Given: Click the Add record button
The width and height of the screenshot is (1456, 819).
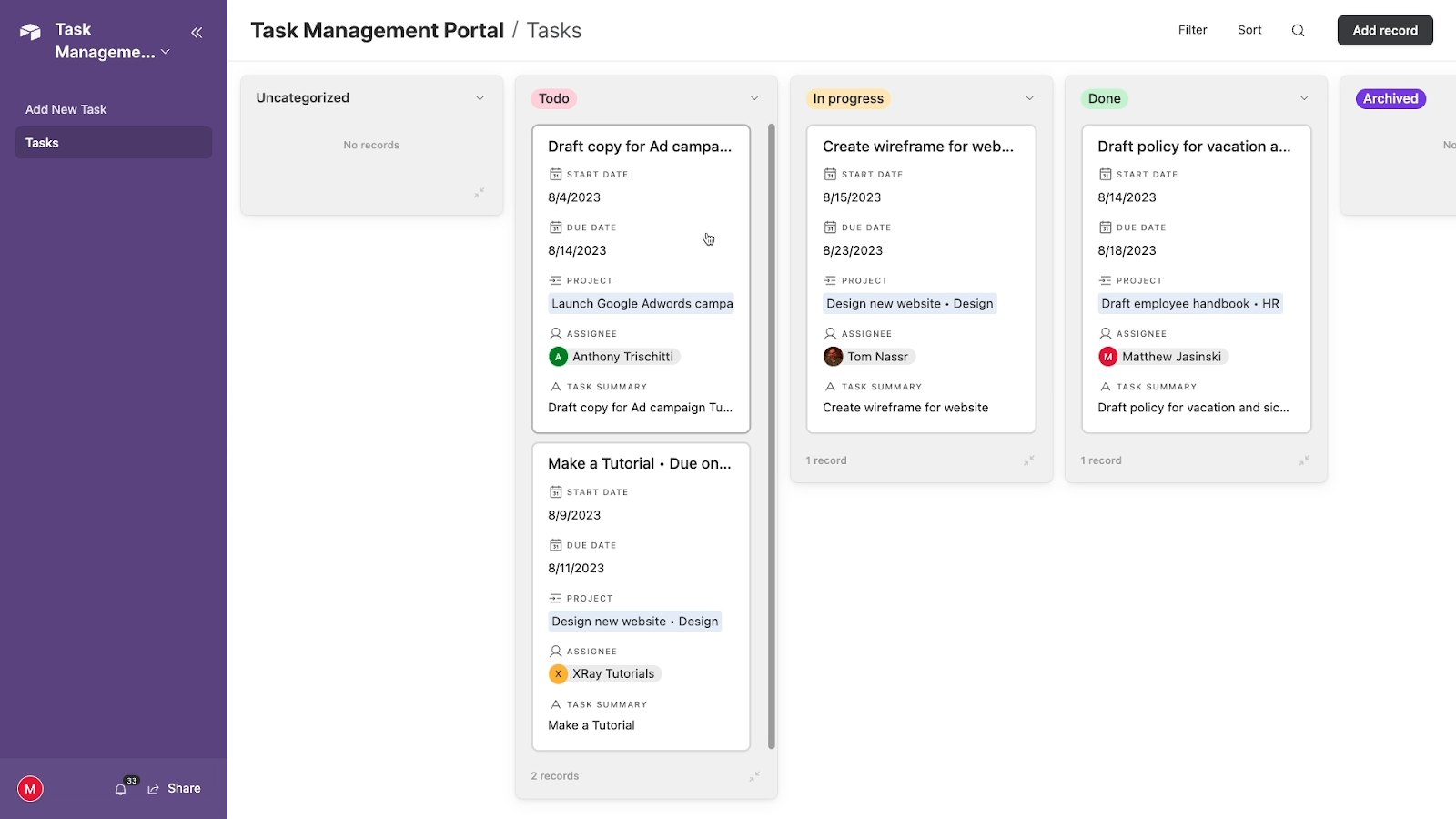Looking at the screenshot, I should click(x=1385, y=30).
